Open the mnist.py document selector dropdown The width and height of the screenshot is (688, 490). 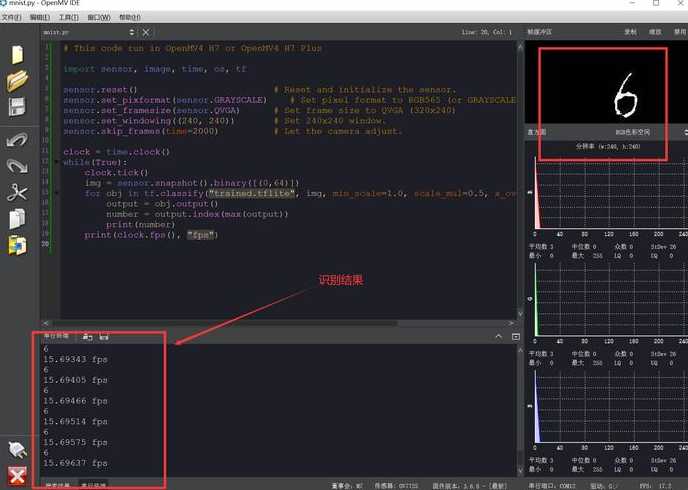point(132,32)
